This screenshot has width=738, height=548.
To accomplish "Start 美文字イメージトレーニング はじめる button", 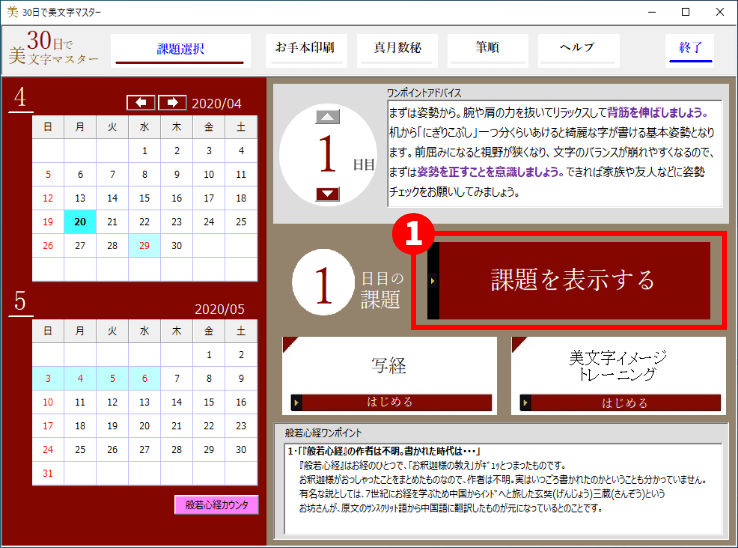I will (617, 402).
